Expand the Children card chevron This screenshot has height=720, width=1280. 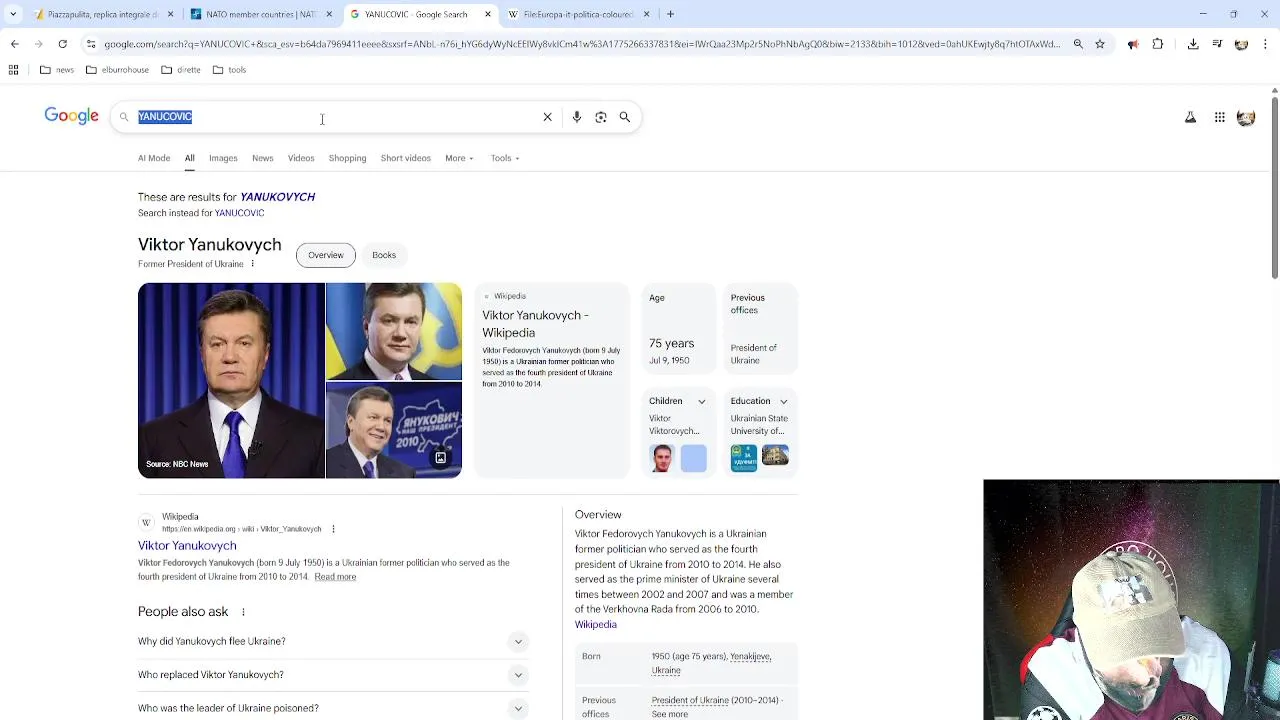701,401
